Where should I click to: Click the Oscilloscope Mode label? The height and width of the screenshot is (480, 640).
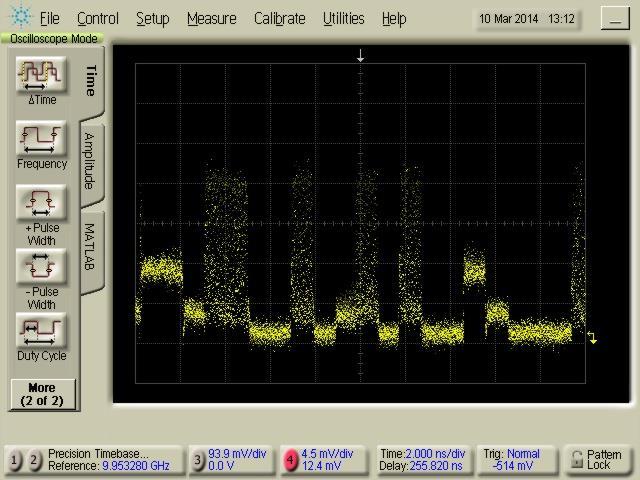pyautogui.click(x=53, y=39)
